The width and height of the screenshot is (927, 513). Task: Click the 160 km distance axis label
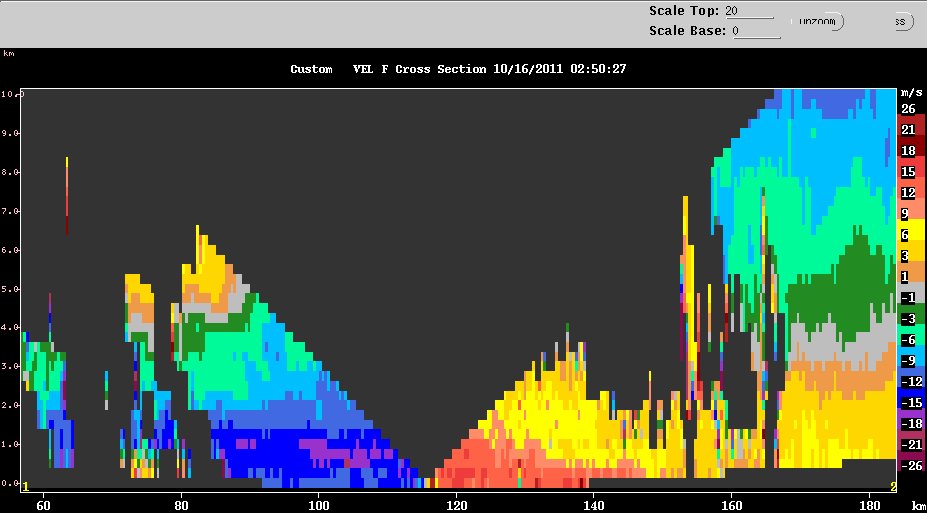pos(731,505)
